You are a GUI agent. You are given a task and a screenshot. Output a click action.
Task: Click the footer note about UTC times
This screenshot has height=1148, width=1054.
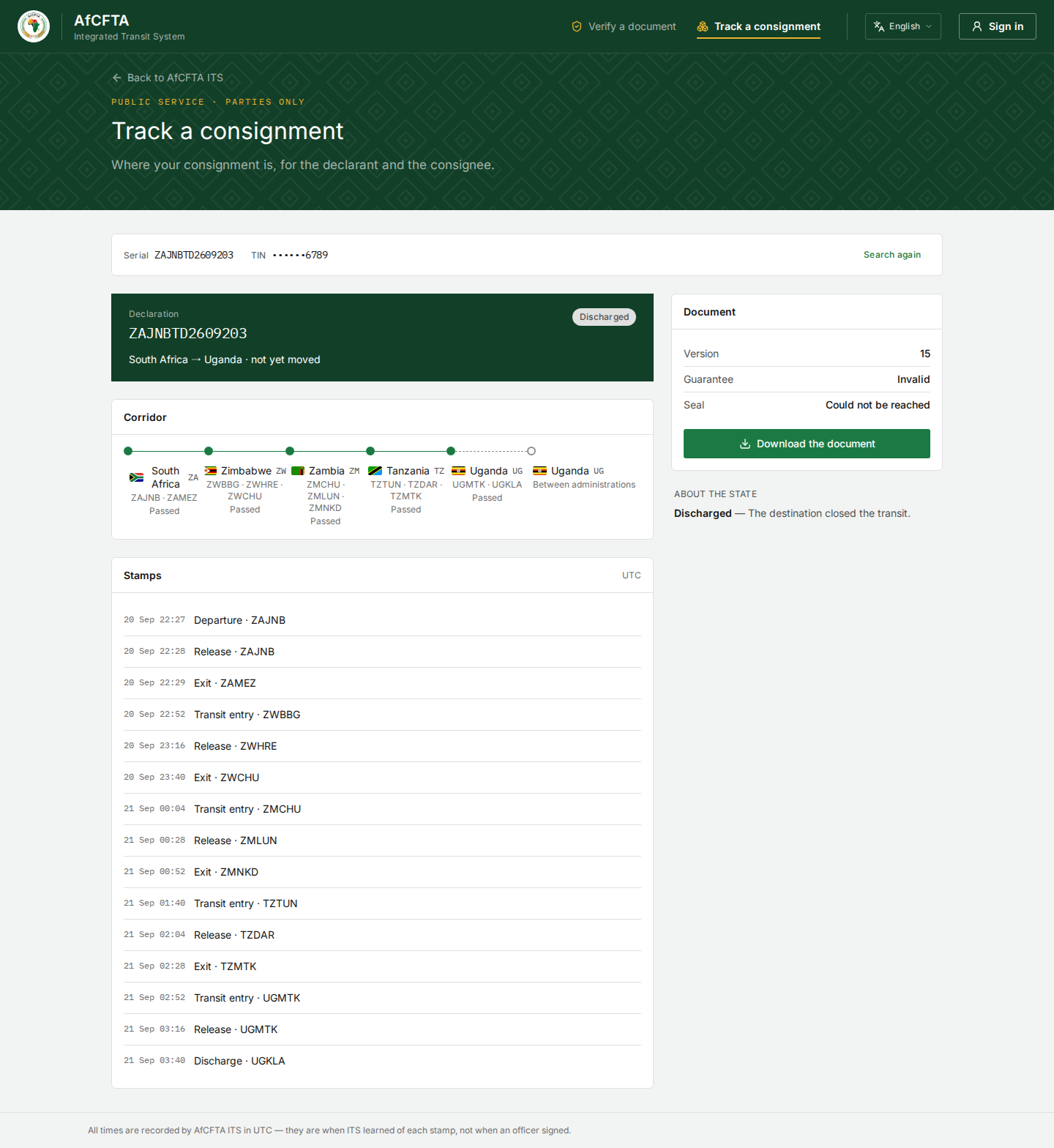(x=329, y=1130)
